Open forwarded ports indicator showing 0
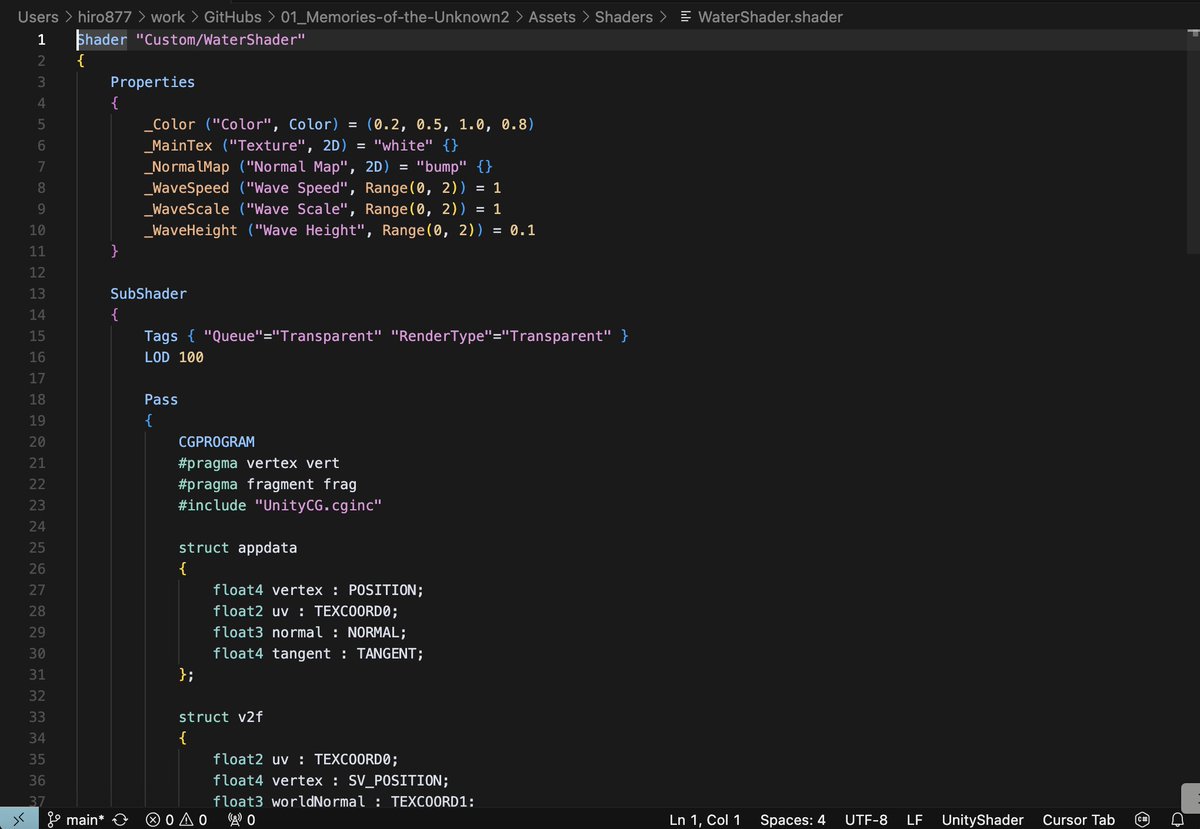 241,819
